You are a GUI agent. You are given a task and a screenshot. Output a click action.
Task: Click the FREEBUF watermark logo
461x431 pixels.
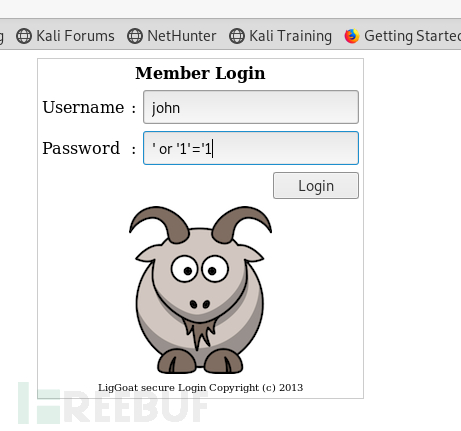tap(113, 403)
